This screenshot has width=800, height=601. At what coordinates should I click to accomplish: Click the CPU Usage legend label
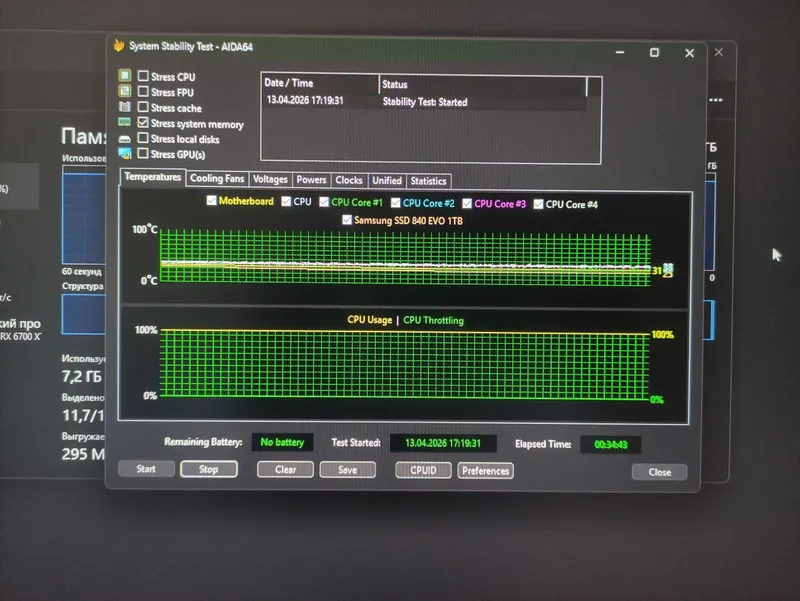tap(369, 320)
